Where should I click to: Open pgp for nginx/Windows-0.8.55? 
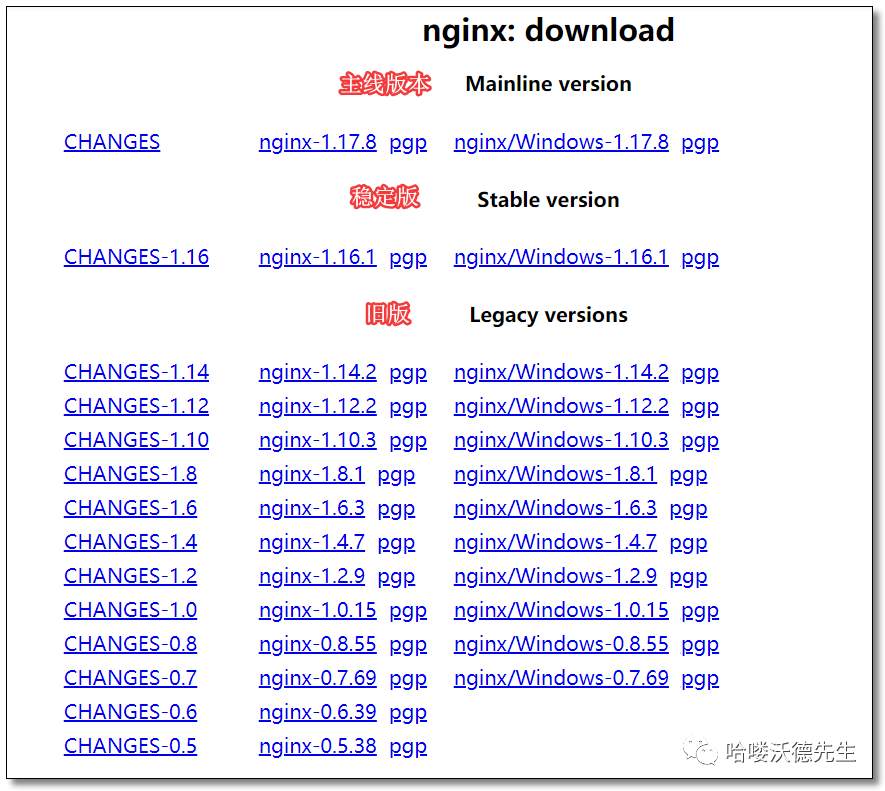700,646
